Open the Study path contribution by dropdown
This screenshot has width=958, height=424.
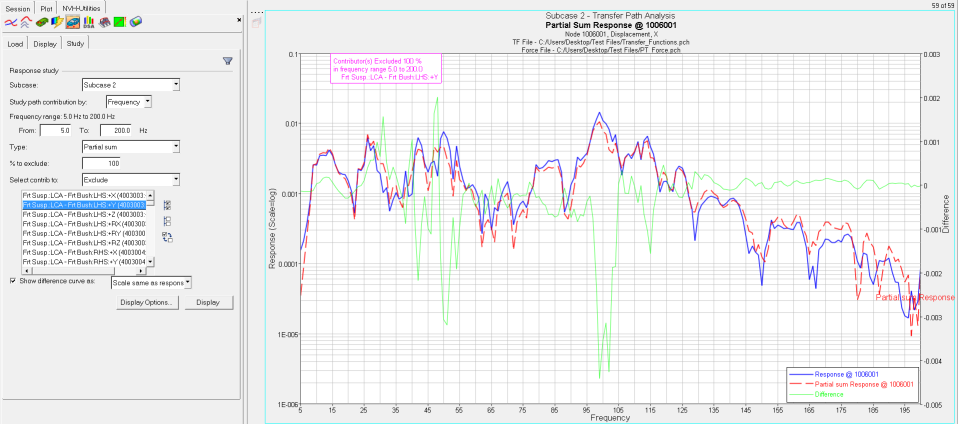[x=129, y=102]
